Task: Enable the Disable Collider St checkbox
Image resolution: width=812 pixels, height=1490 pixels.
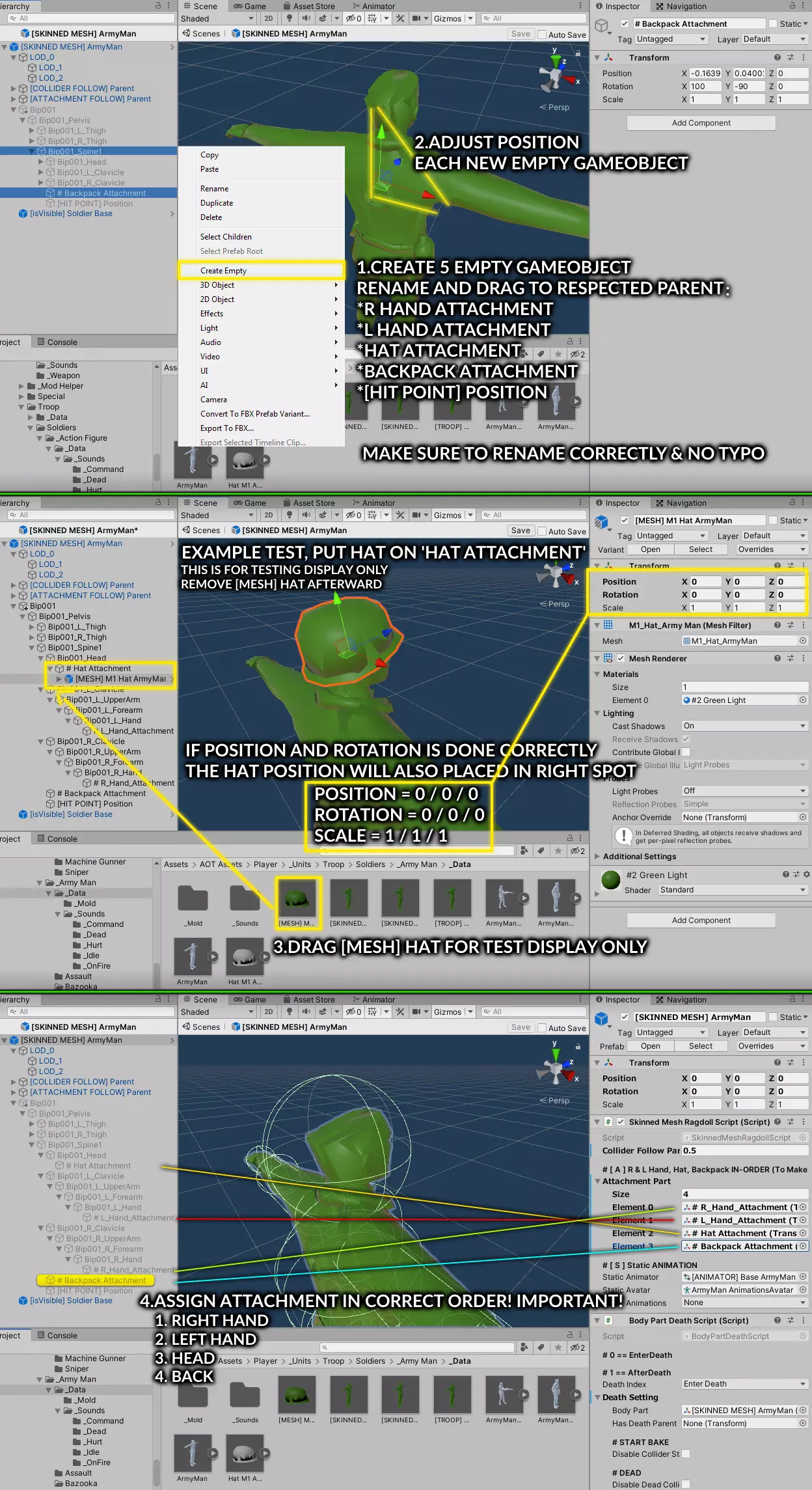Action: point(686,1454)
